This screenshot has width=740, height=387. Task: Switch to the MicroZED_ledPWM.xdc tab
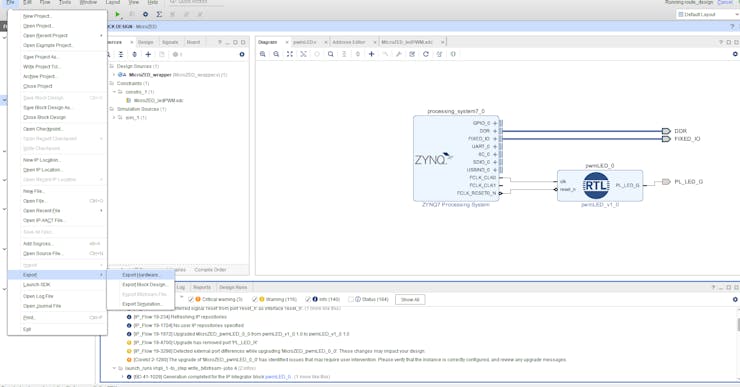pos(406,42)
